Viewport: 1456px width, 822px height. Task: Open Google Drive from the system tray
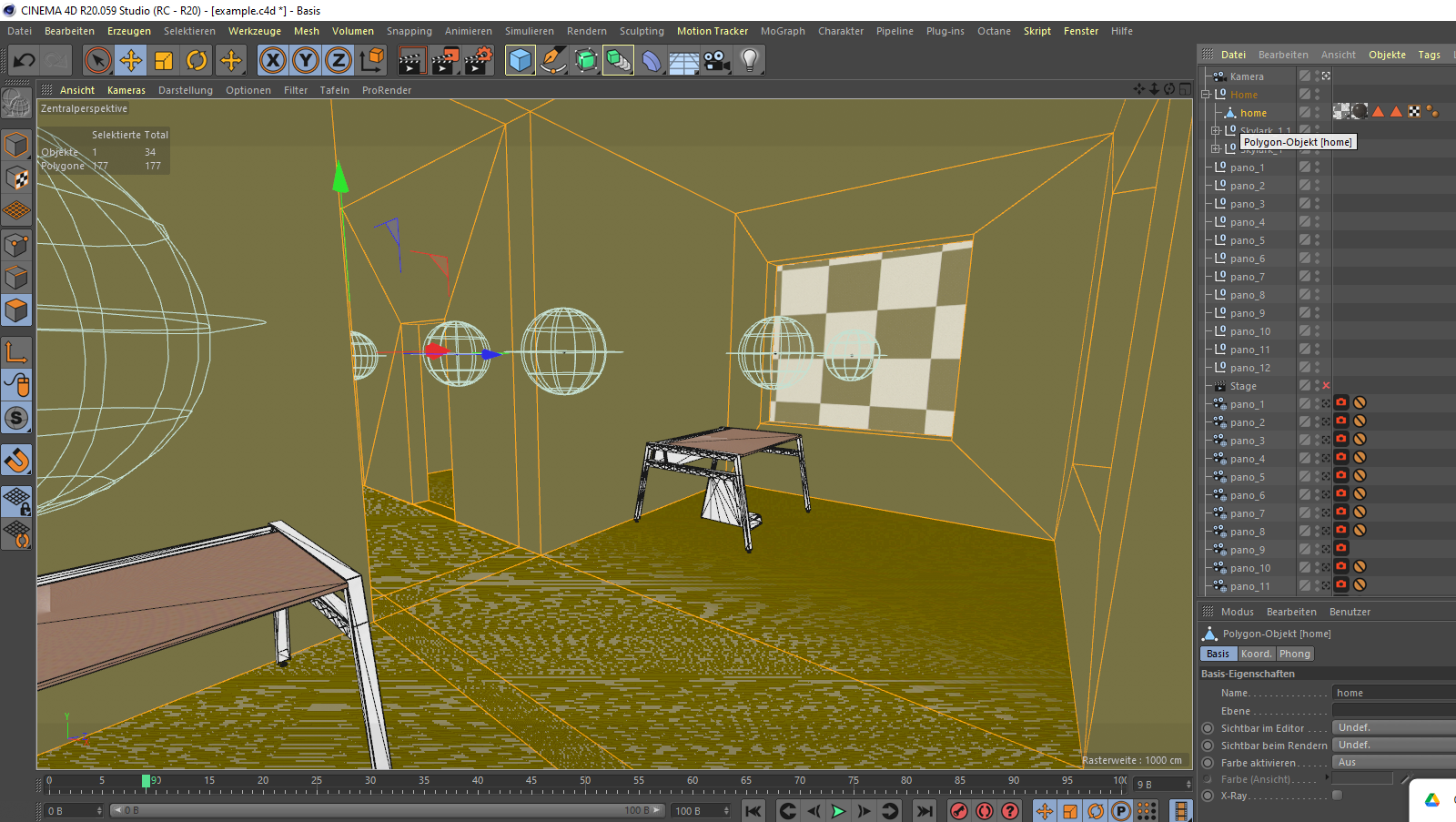pos(1434,800)
